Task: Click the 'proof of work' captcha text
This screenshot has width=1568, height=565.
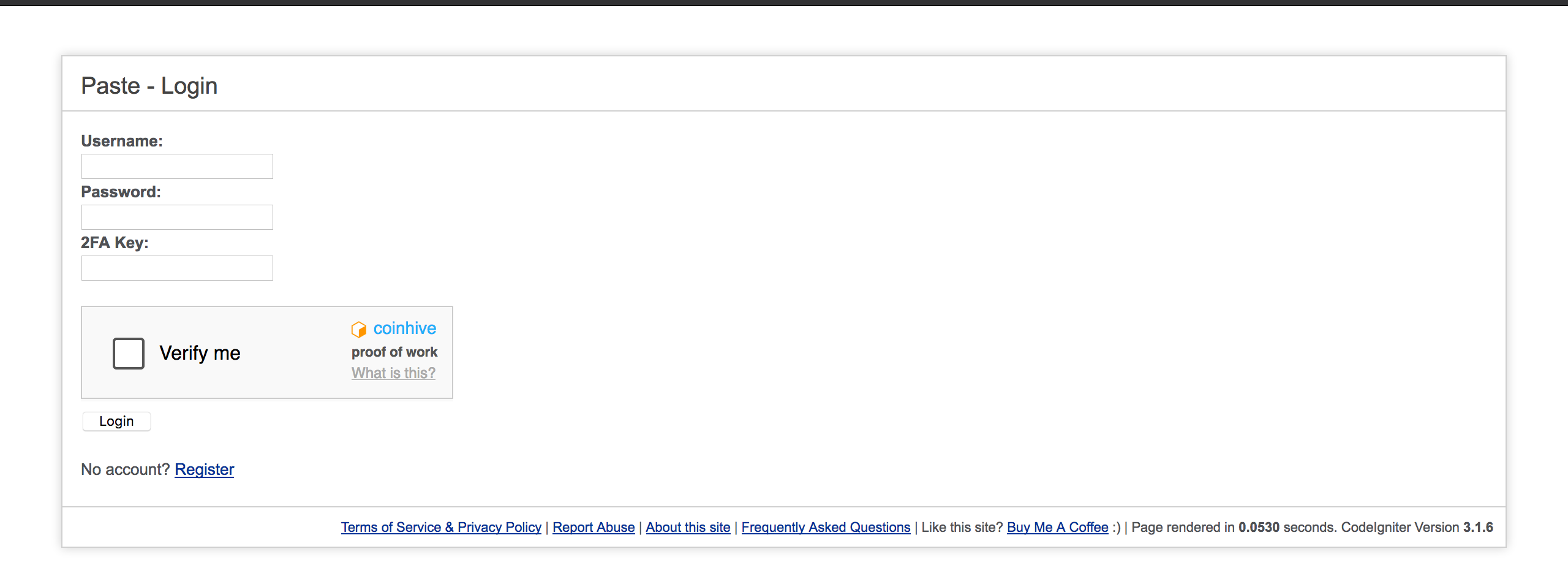Action: pyautogui.click(x=394, y=352)
